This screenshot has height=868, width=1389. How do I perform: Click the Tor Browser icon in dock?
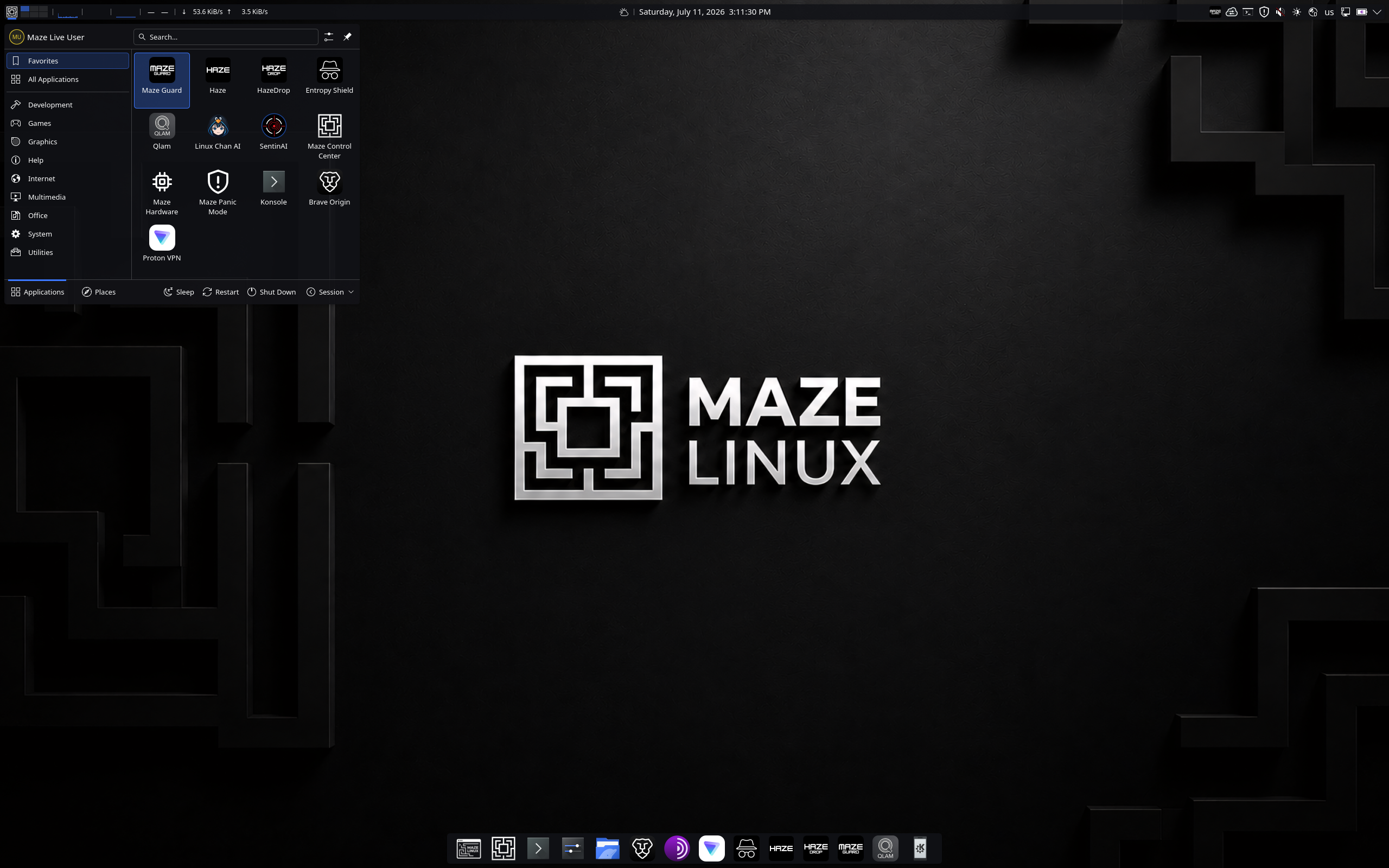pos(677,848)
